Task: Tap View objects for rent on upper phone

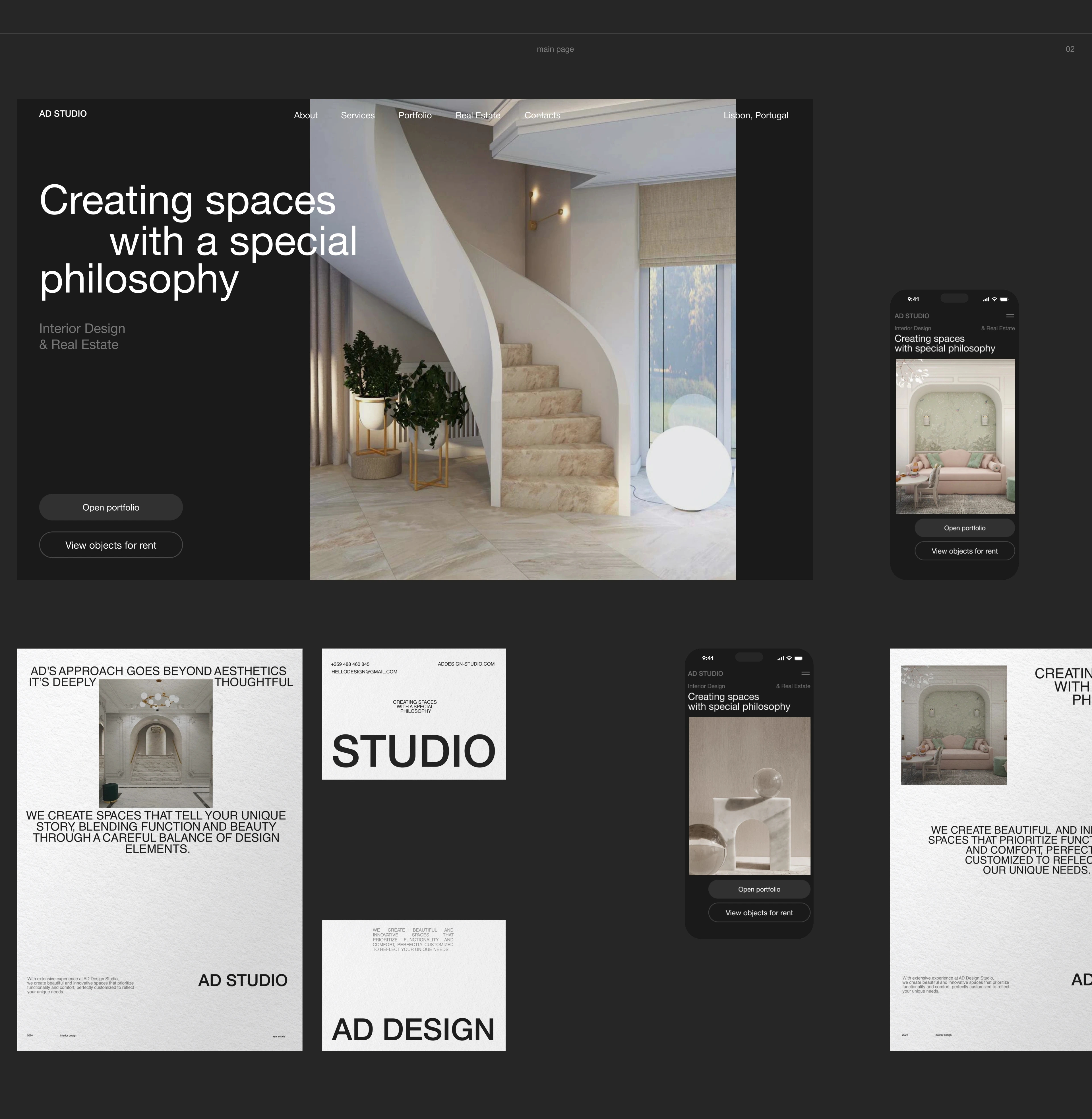Action: [x=964, y=551]
